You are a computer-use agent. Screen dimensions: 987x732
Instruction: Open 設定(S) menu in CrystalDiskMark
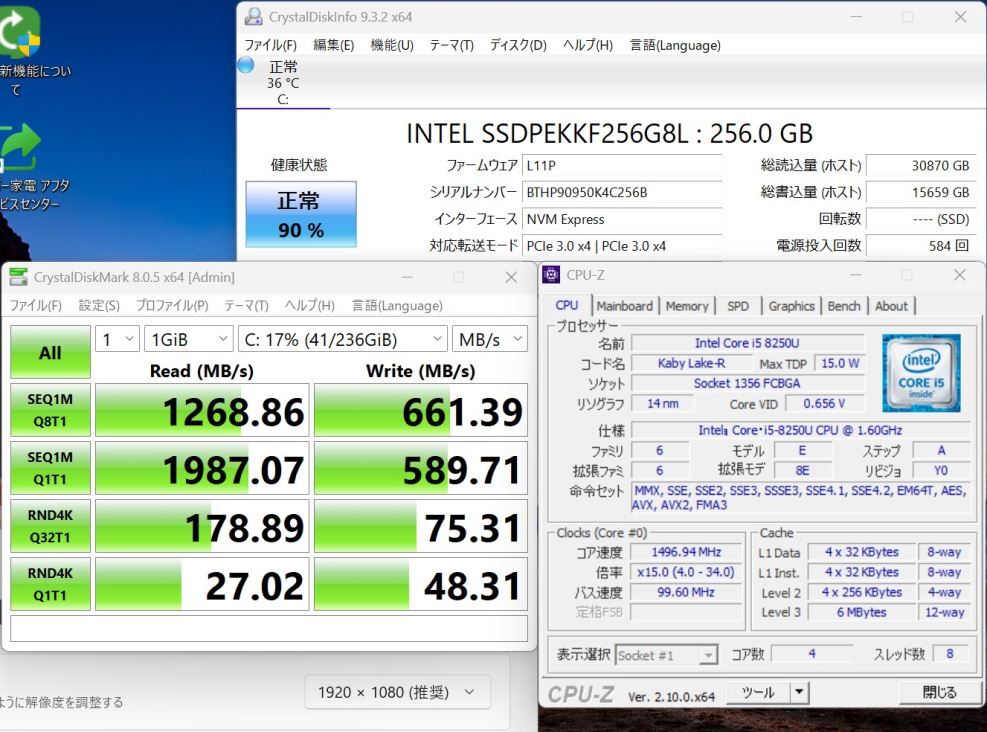click(x=99, y=305)
